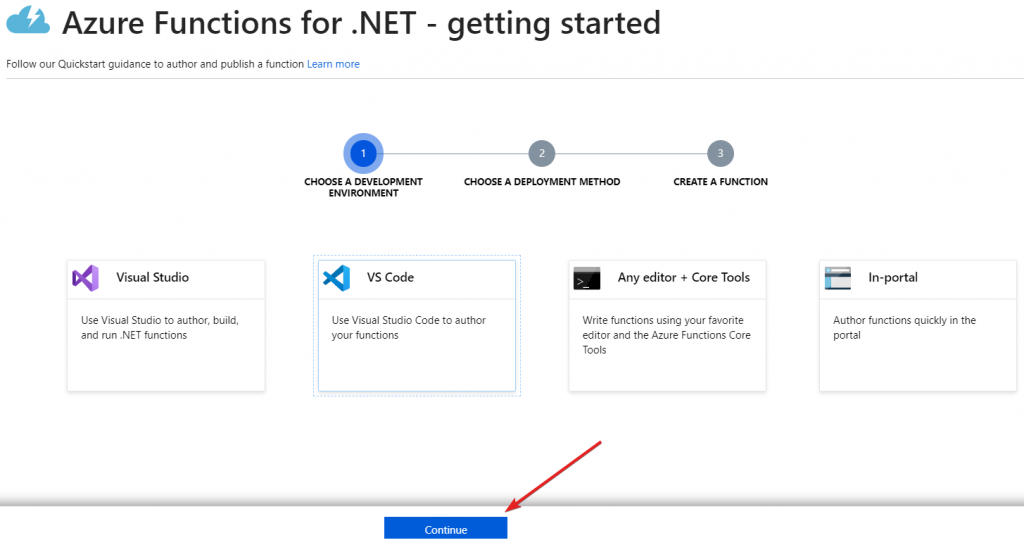Open the Learn more link
The image size is (1024, 545).
coord(333,64)
